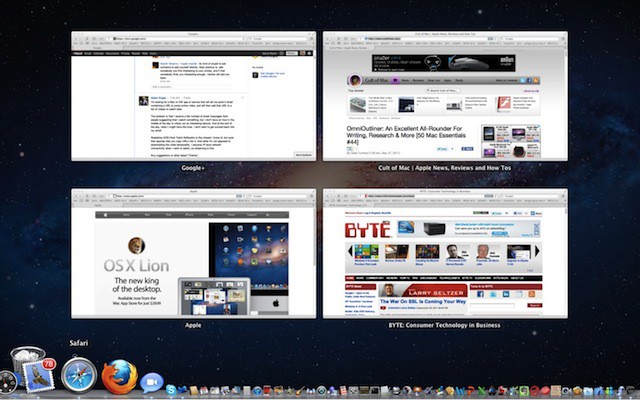Image resolution: width=640 pixels, height=400 pixels.
Task: Click 'BYTE: Consumer Technology in Business' label
Action: coord(444,325)
